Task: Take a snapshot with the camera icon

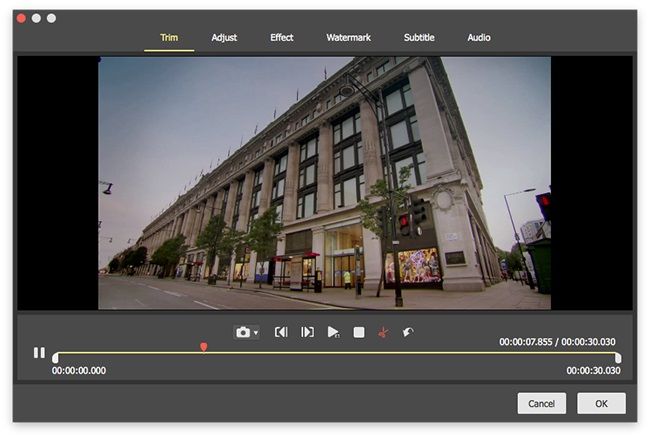Action: pyautogui.click(x=242, y=332)
